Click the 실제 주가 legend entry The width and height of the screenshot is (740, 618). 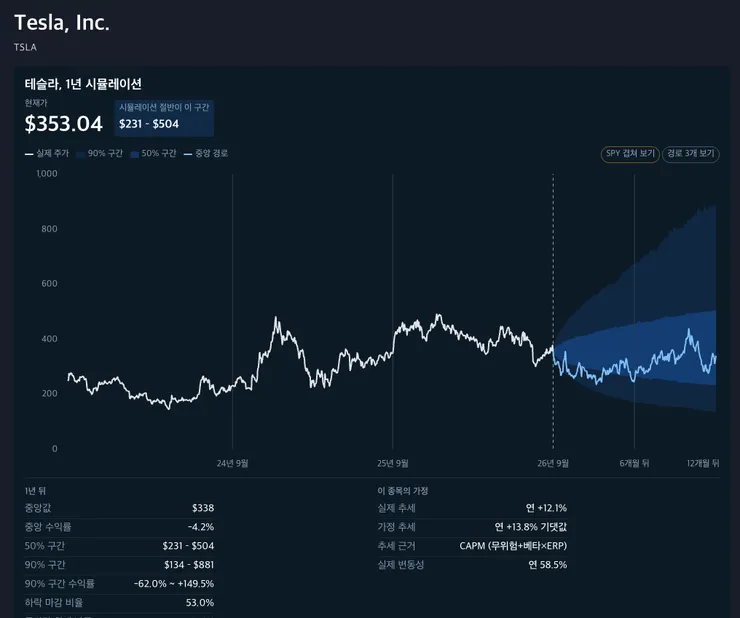[x=47, y=153]
